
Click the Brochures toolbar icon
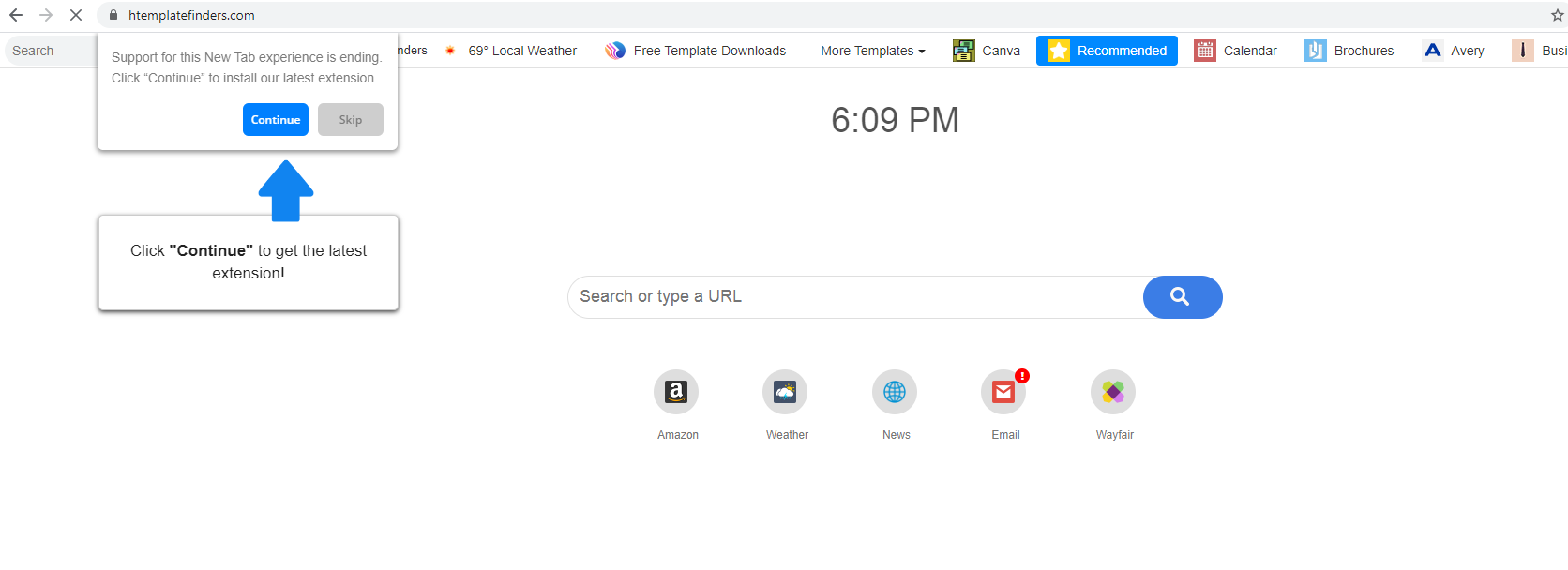(1316, 51)
